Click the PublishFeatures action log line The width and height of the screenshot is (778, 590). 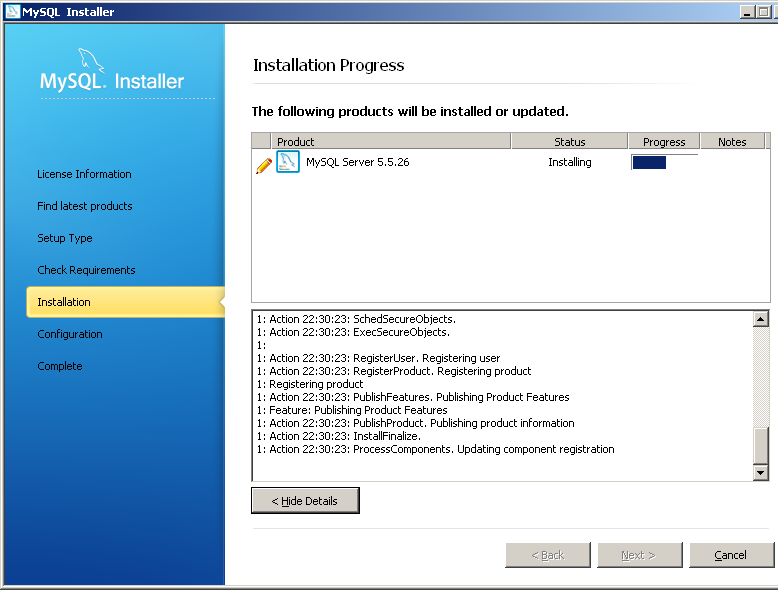pos(413,397)
